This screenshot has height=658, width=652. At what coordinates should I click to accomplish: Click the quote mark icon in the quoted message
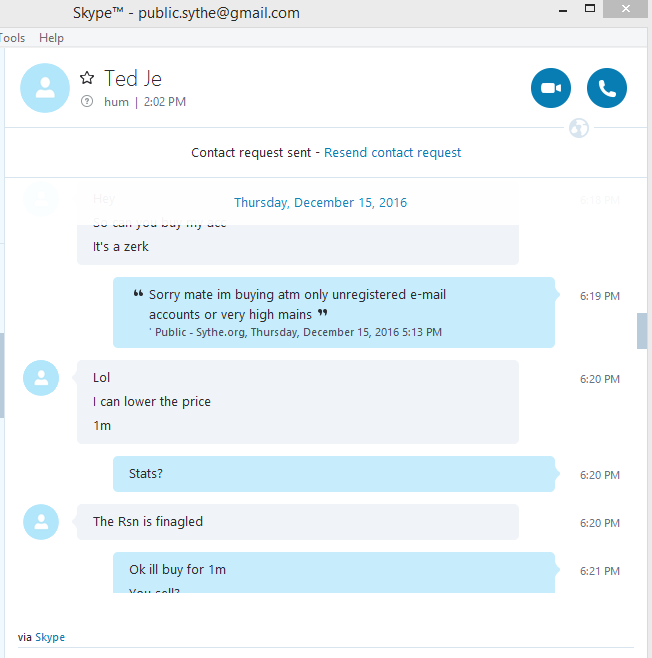point(138,293)
